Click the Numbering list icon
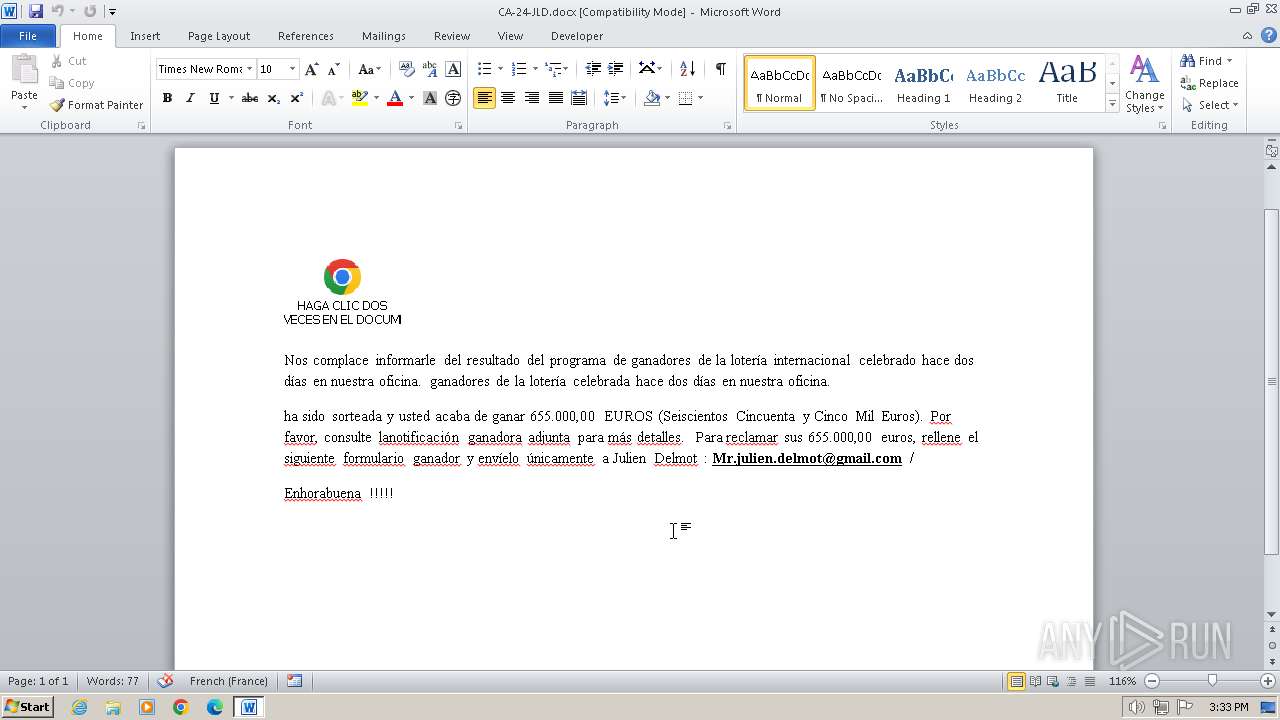This screenshot has width=1280, height=720. point(518,69)
